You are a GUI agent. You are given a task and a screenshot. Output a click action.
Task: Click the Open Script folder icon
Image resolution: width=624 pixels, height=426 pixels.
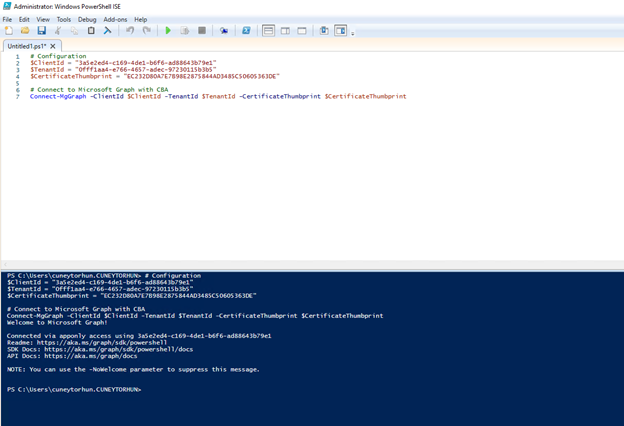[25, 31]
